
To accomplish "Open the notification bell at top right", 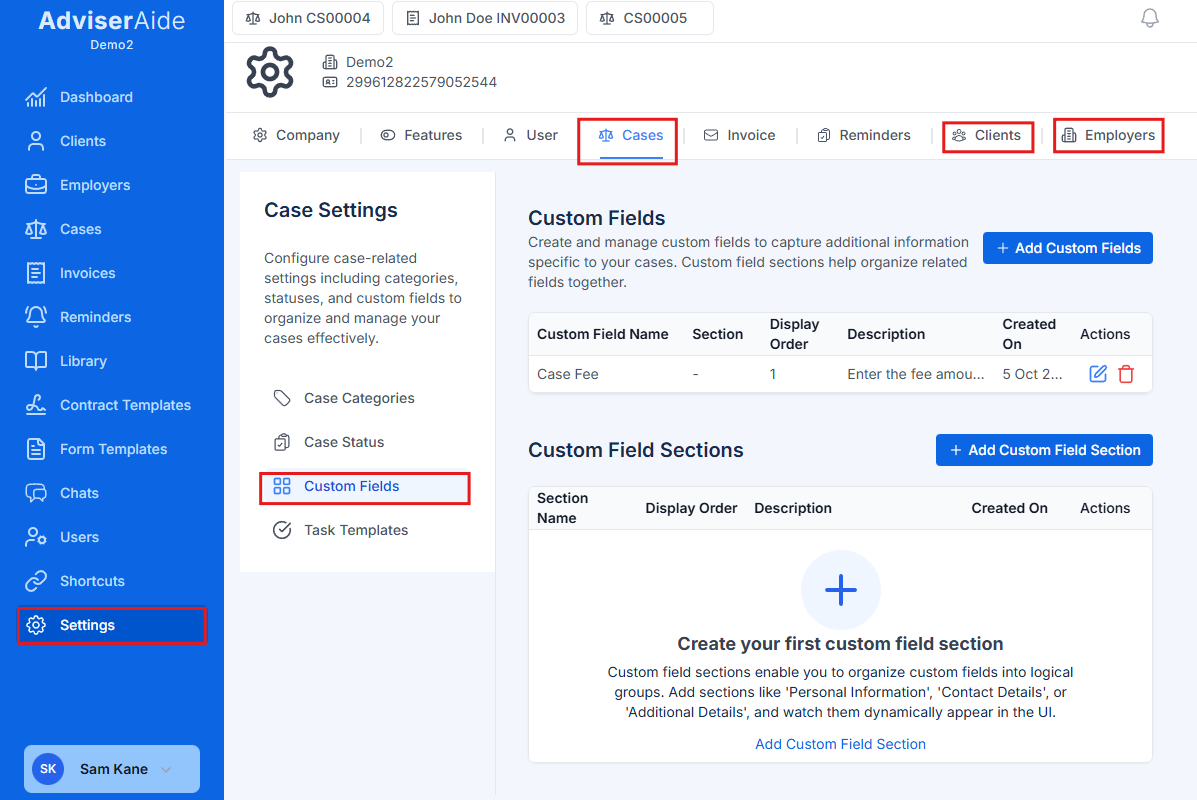I will (x=1149, y=17).
